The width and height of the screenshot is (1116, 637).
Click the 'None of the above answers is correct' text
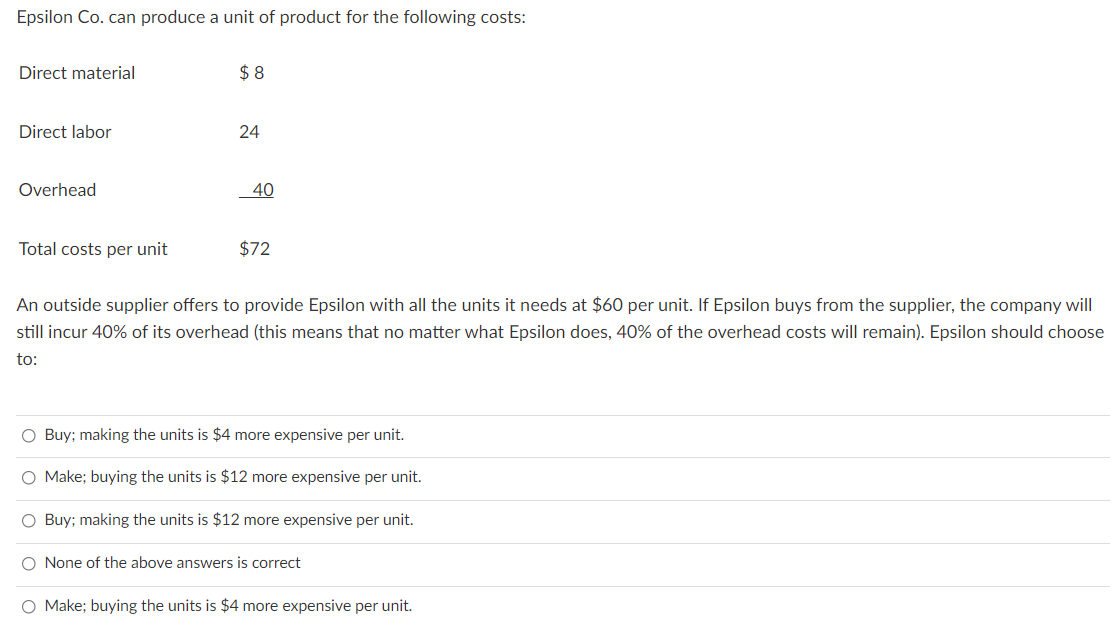(x=172, y=563)
